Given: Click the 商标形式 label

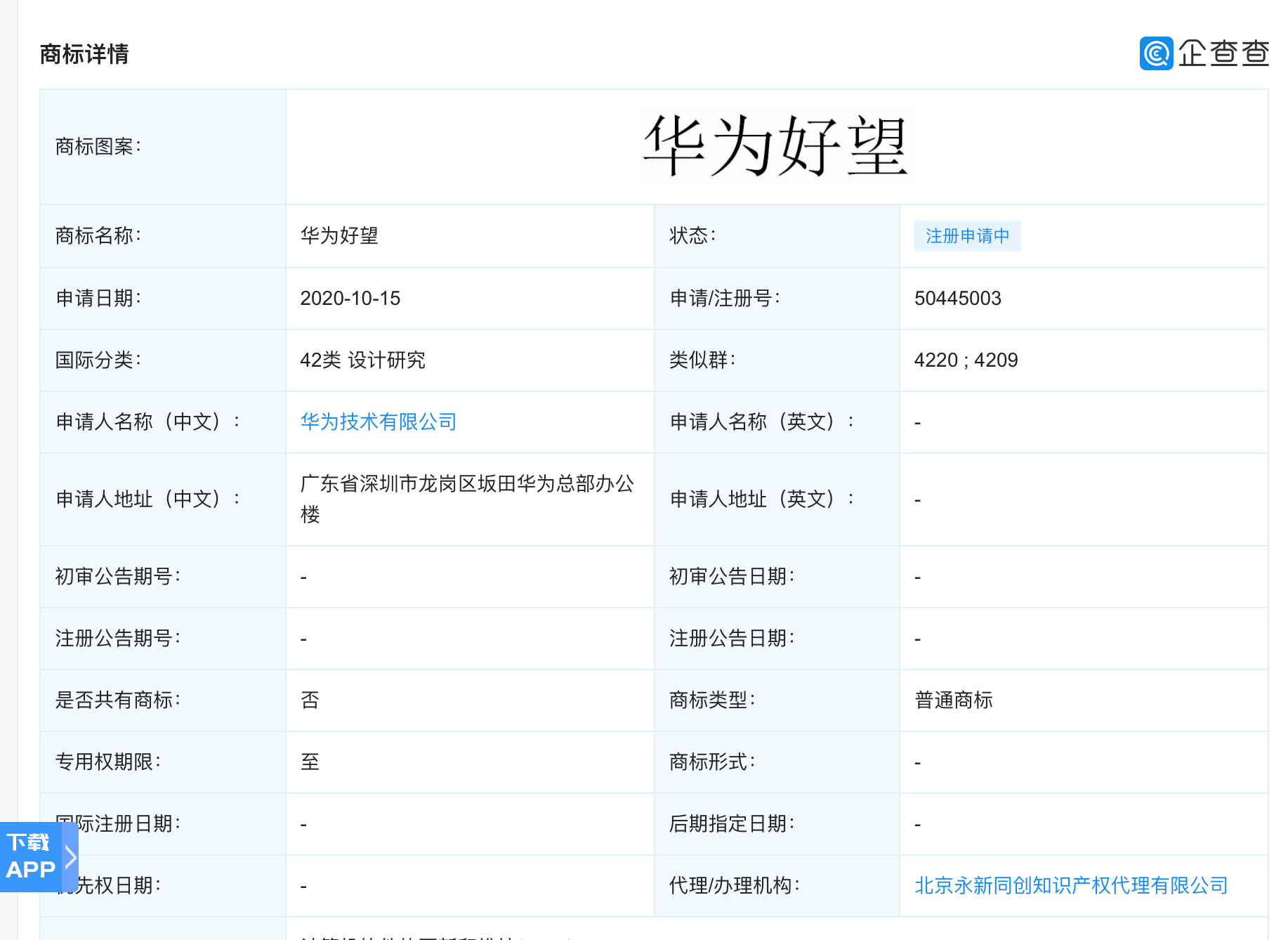Looking at the screenshot, I should [x=712, y=762].
